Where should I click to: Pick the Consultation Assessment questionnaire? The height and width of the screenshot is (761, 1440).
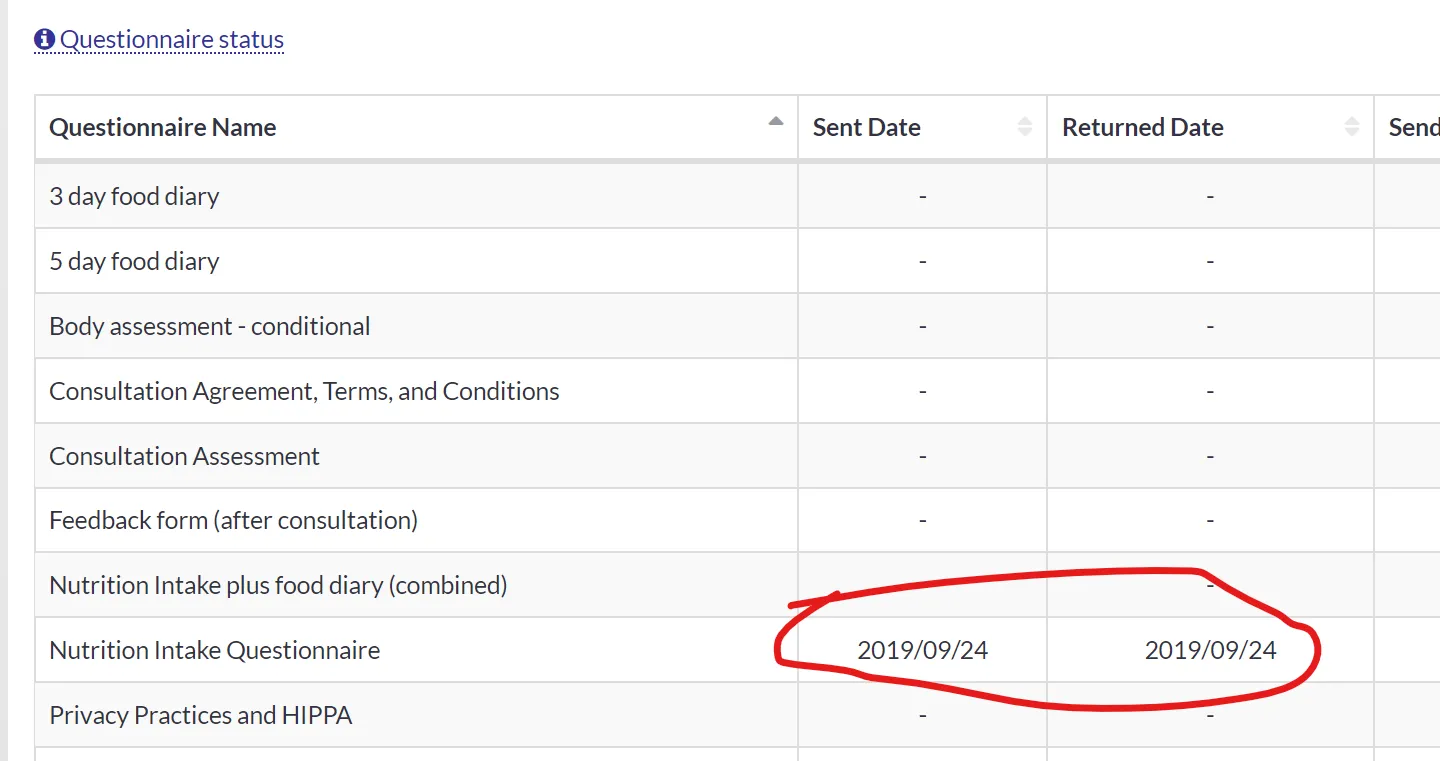point(185,456)
